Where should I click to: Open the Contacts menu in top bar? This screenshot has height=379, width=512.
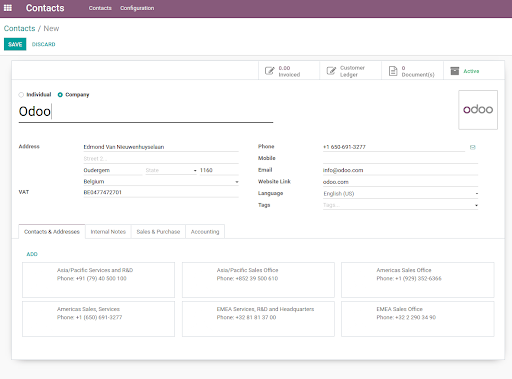[100, 8]
